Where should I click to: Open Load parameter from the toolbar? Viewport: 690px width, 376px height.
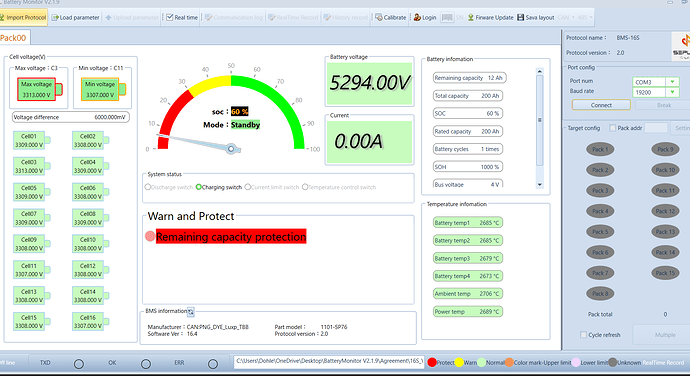tap(76, 18)
